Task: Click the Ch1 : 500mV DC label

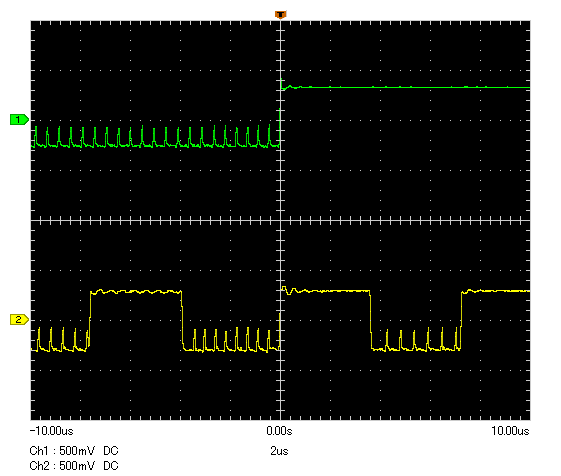Action: (x=74, y=451)
